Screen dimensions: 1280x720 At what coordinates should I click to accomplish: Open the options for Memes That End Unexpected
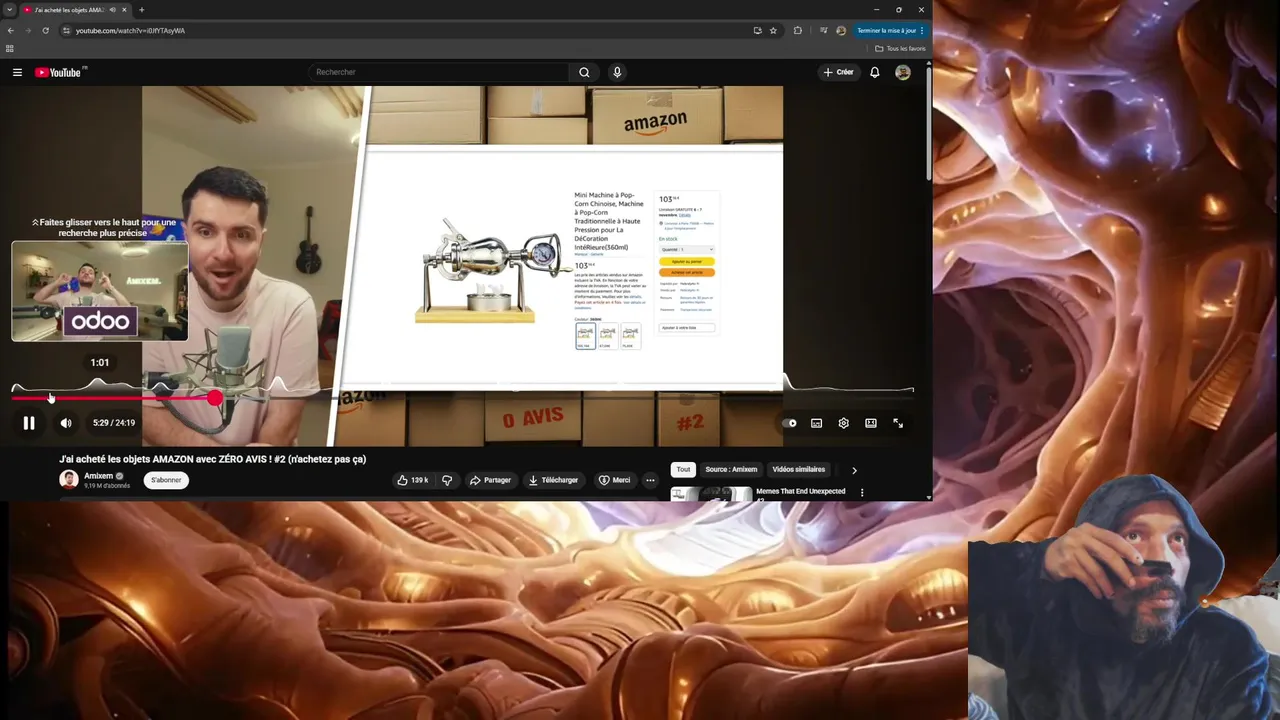pos(862,493)
